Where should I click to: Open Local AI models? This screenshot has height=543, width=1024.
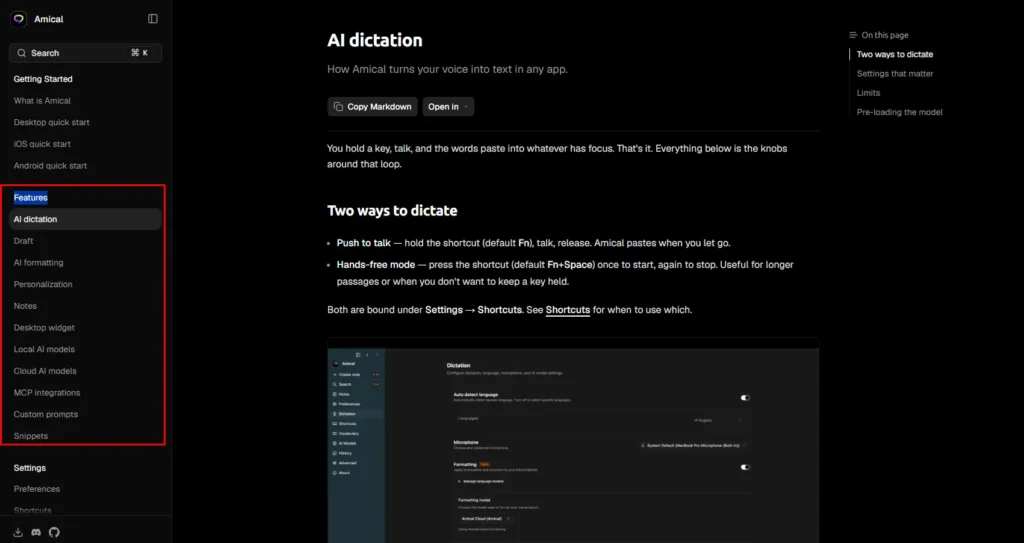click(44, 349)
